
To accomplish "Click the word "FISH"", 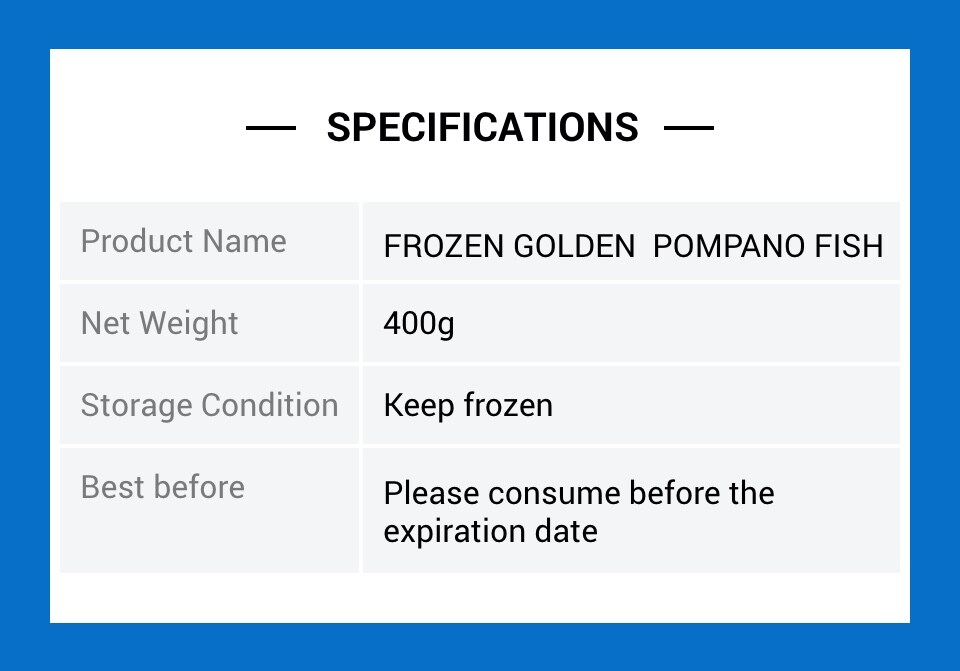I will pos(853,246).
